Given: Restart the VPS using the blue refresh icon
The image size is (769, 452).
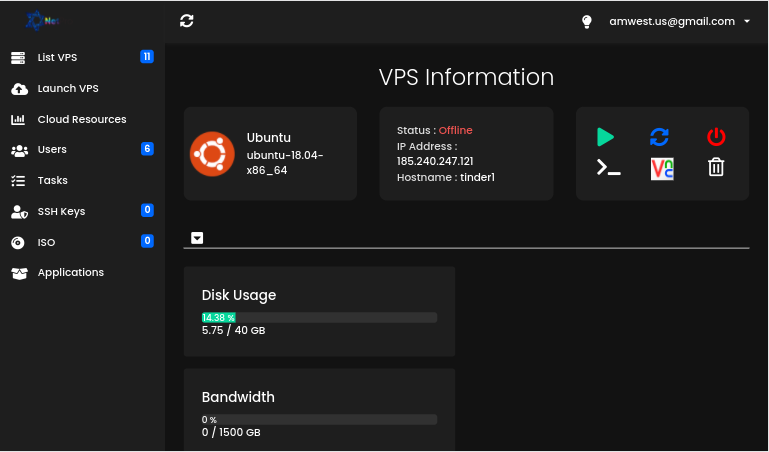Looking at the screenshot, I should click(660, 137).
